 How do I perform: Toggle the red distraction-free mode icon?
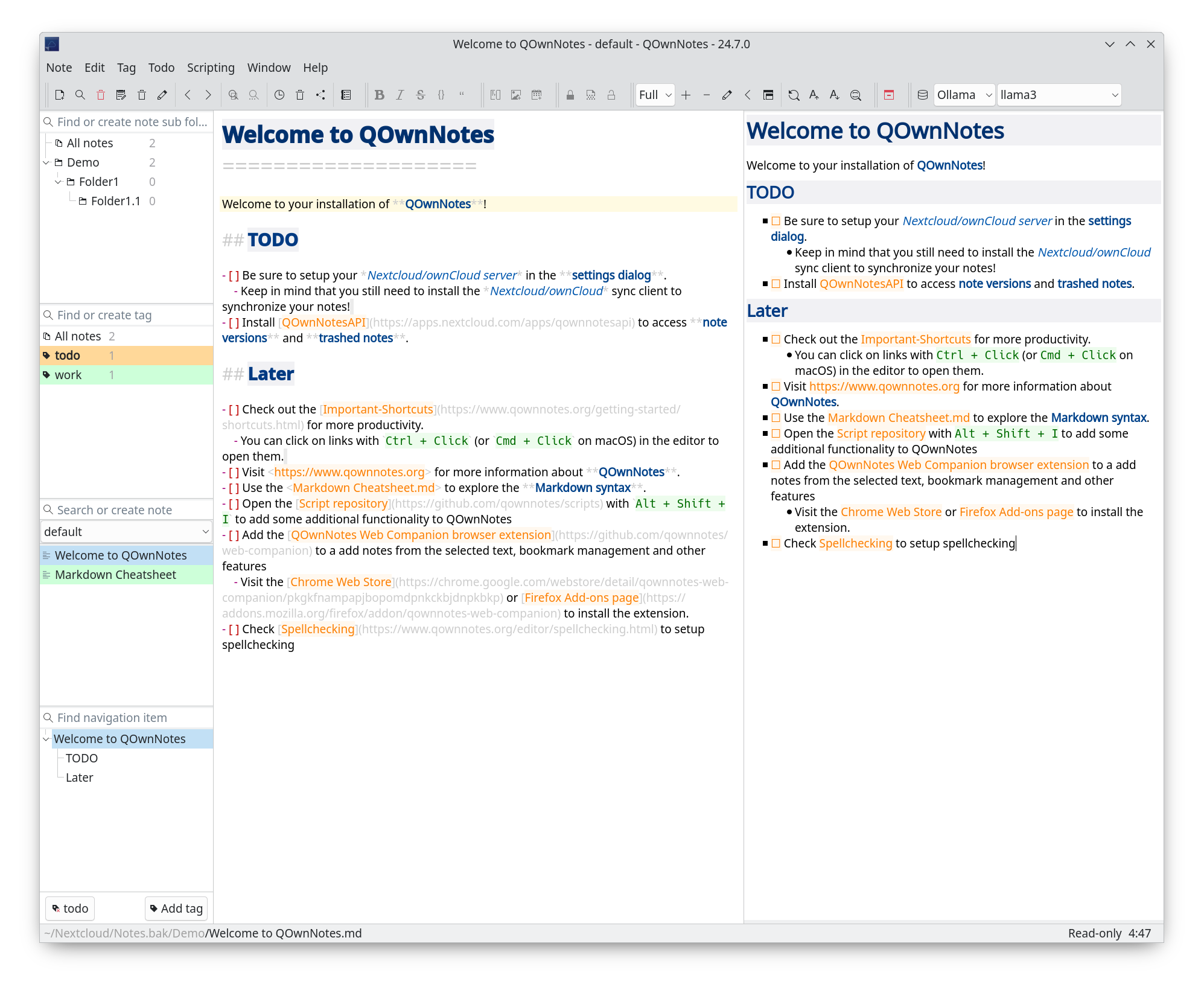[x=889, y=95]
